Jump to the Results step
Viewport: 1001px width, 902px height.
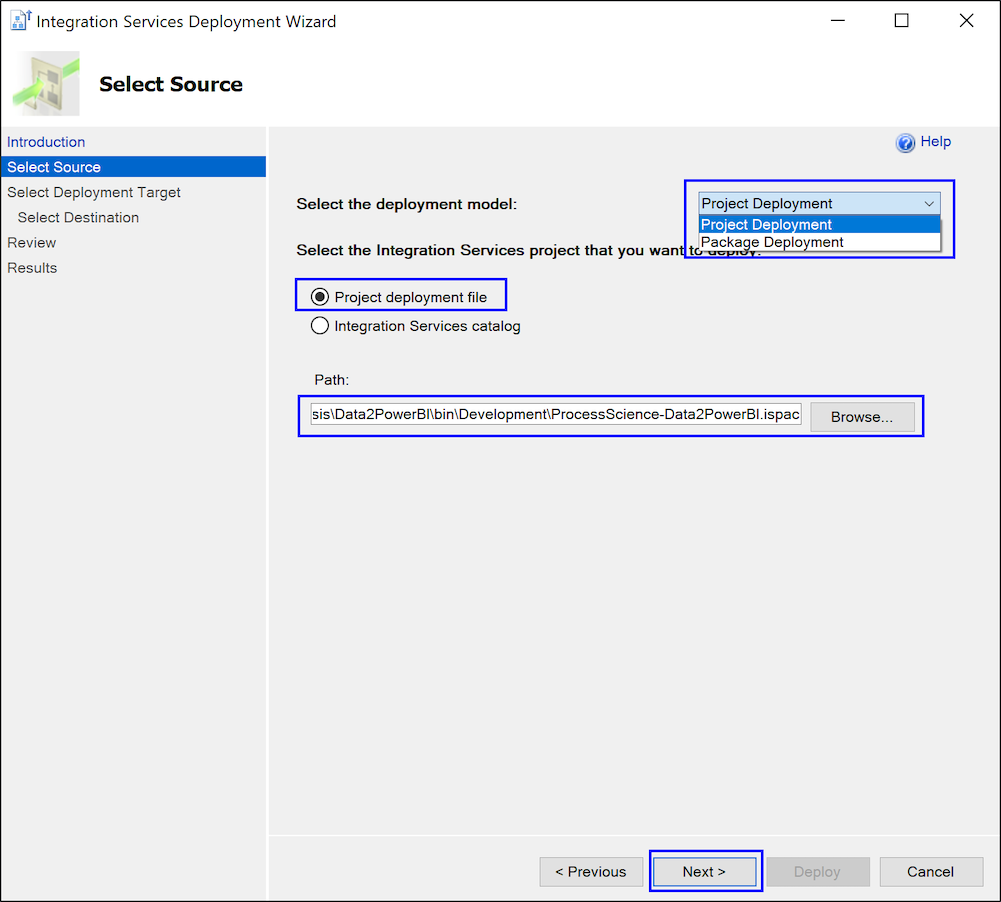point(32,268)
